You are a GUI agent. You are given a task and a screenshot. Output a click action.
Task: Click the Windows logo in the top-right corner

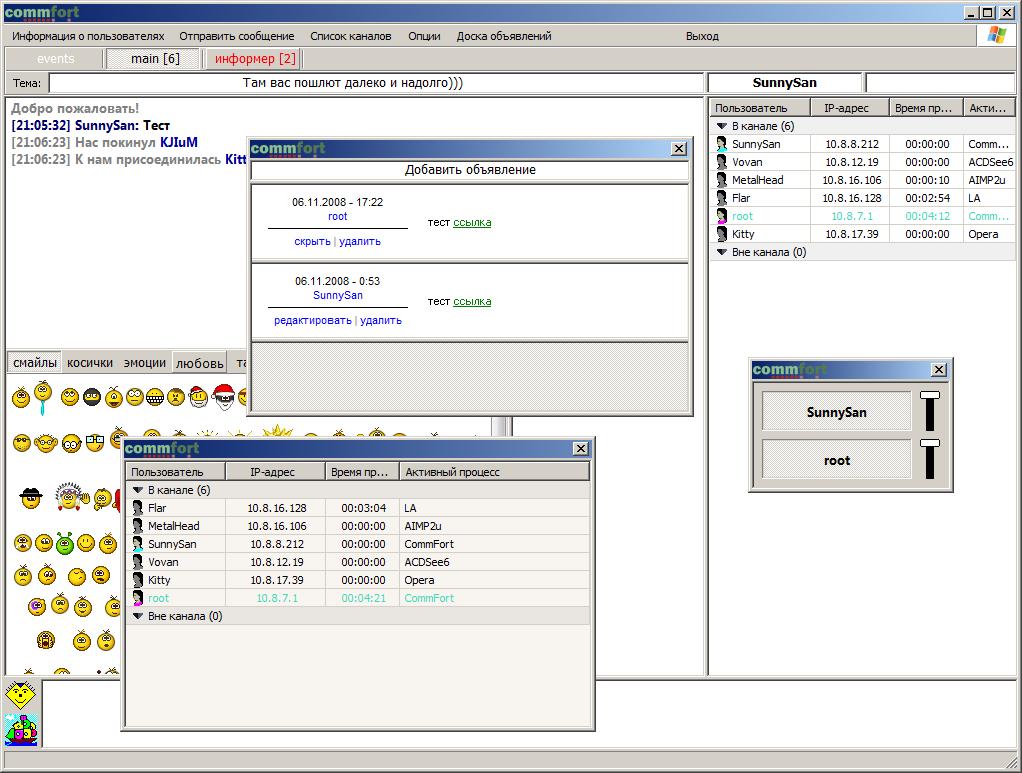click(x=996, y=35)
